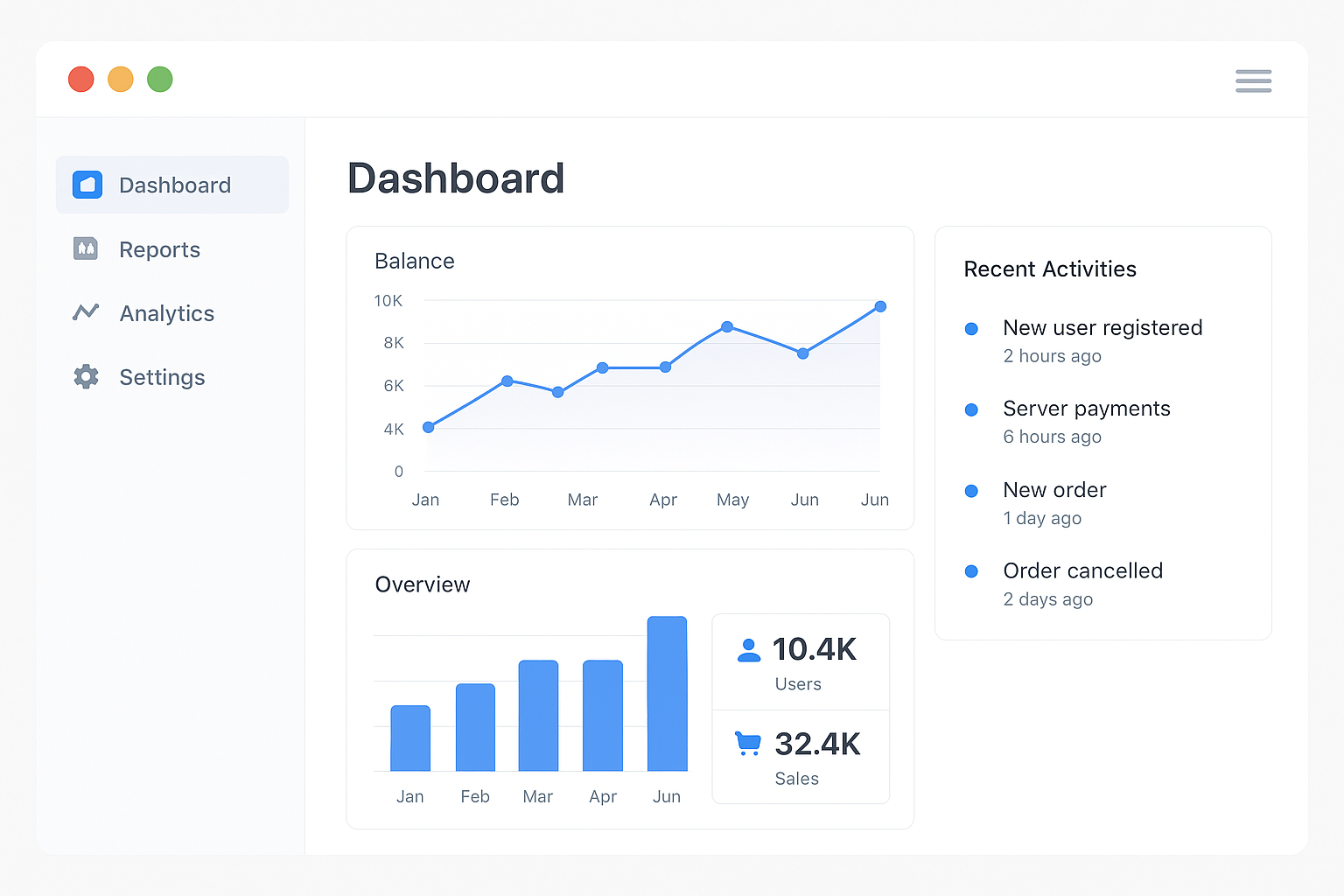Select the Sales shopping cart icon
1344x896 pixels.
[748, 742]
